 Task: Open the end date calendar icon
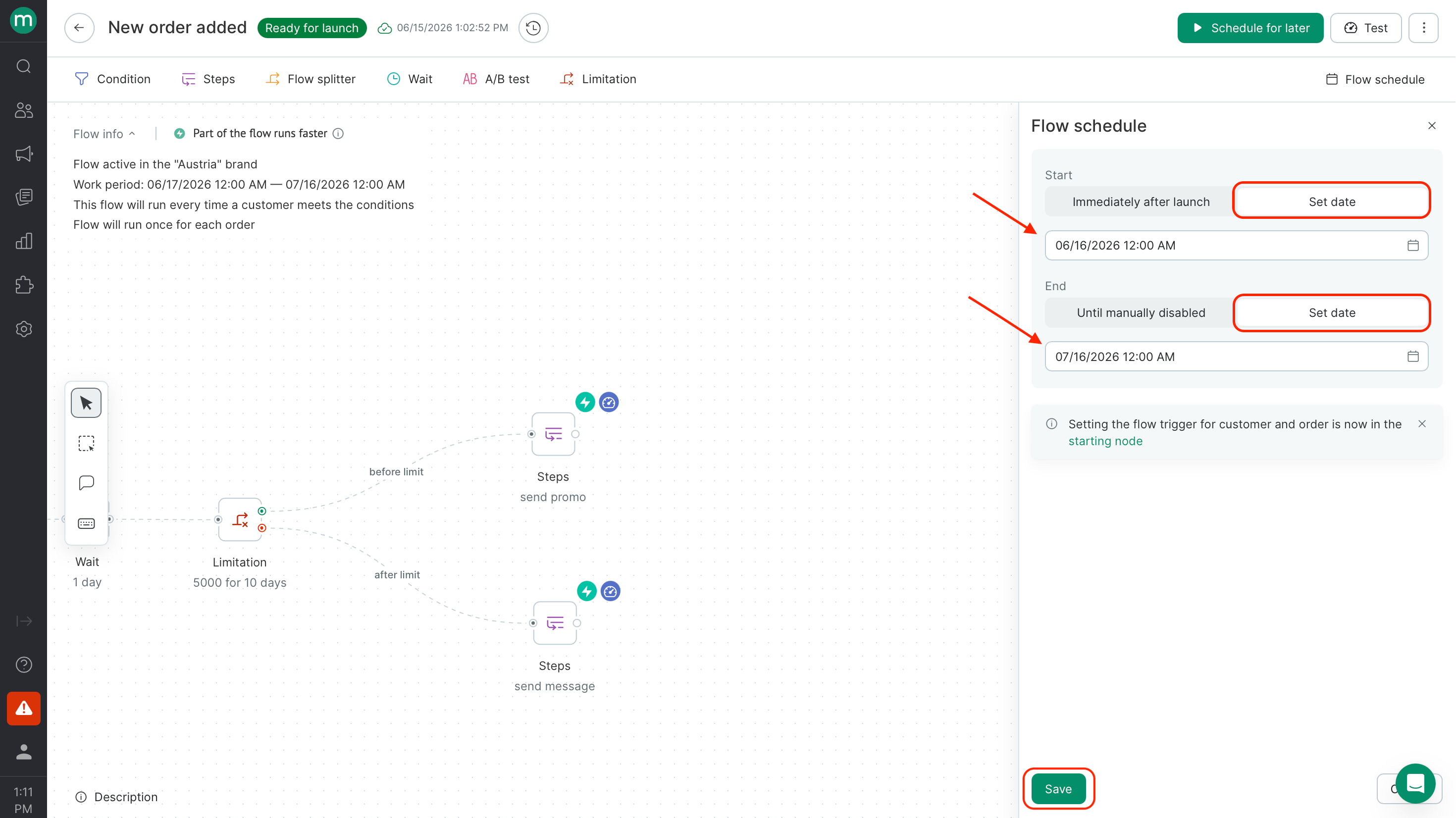[x=1413, y=357]
